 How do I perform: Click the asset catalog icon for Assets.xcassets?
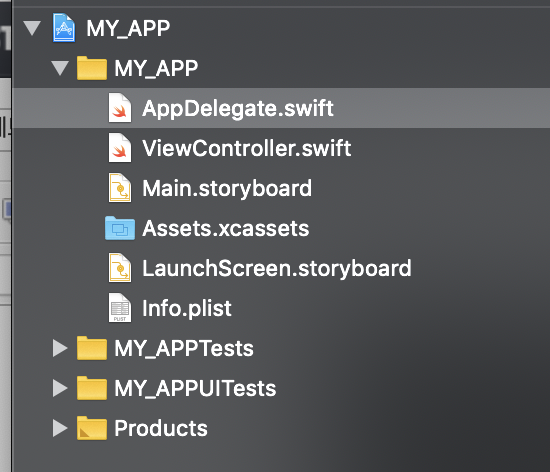pyautogui.click(x=120, y=228)
